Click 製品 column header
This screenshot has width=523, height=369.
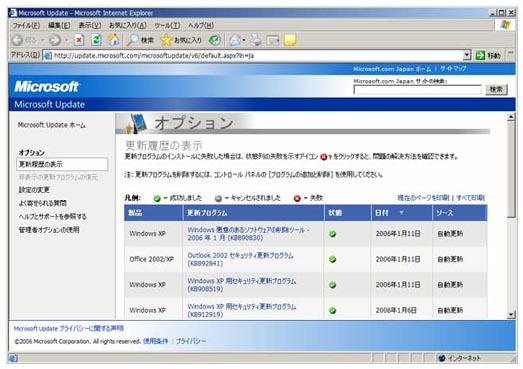point(153,213)
